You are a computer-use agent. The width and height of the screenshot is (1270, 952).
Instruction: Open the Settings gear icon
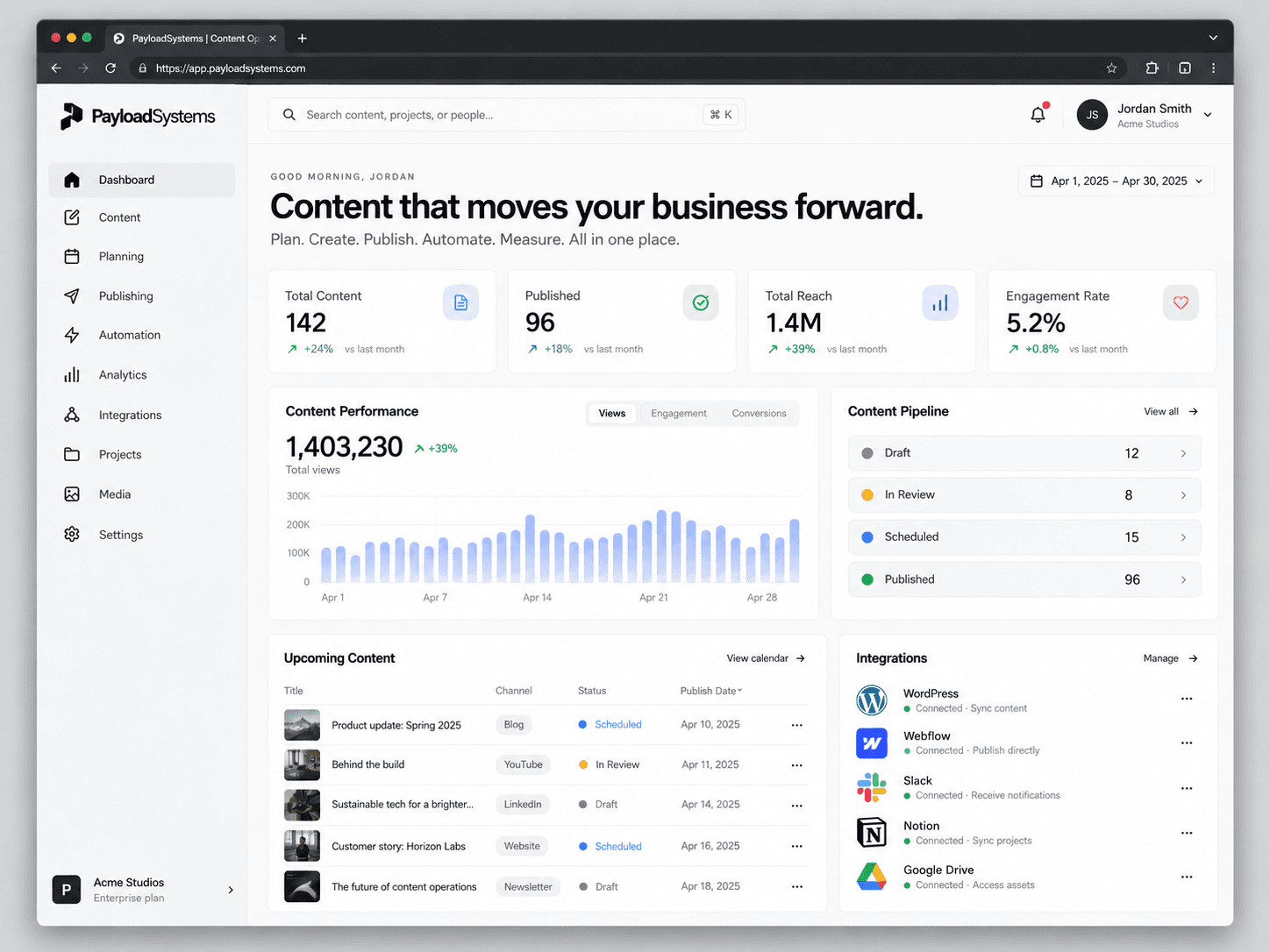coord(72,535)
